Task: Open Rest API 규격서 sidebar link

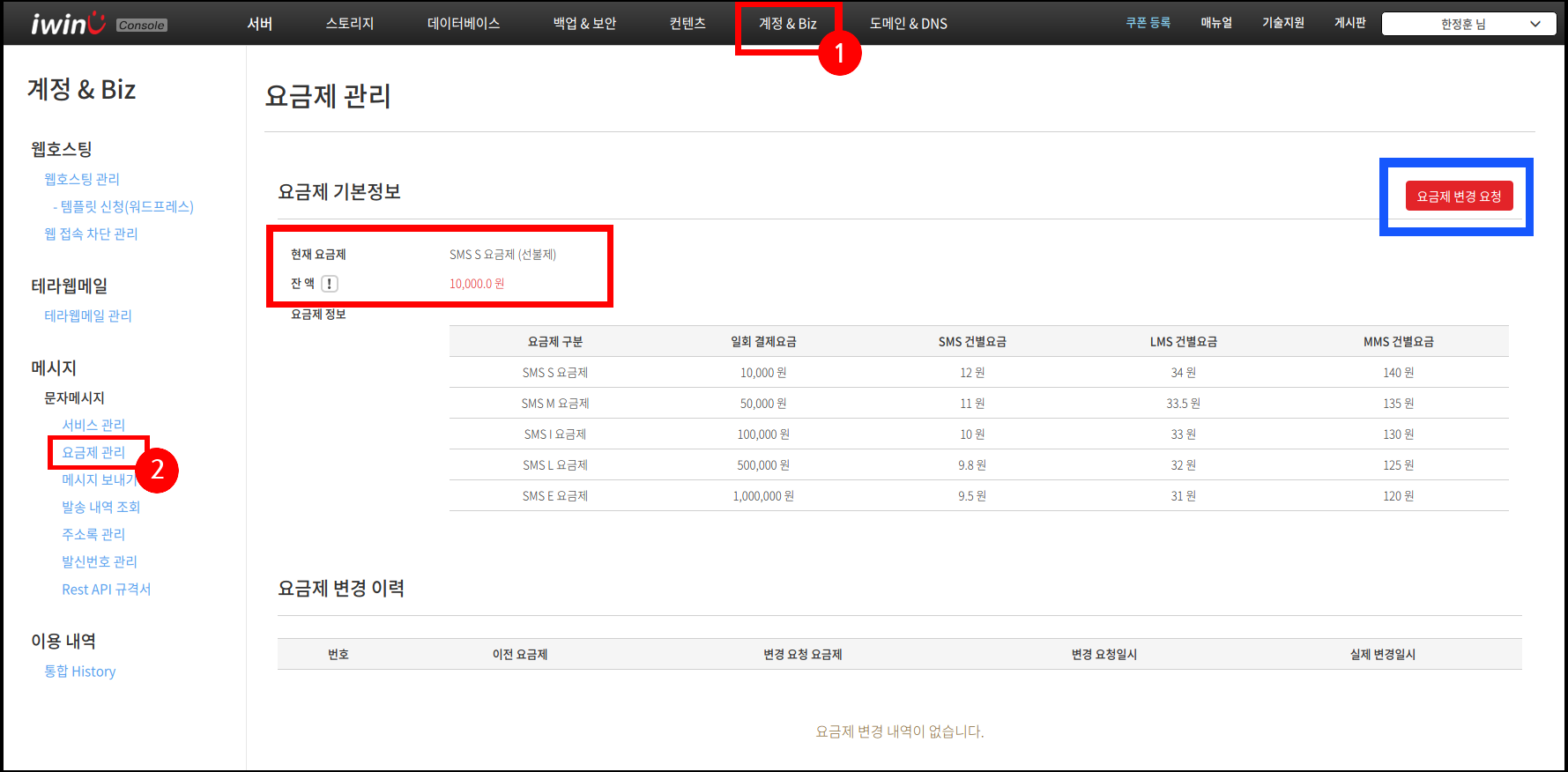Action: pyautogui.click(x=107, y=589)
